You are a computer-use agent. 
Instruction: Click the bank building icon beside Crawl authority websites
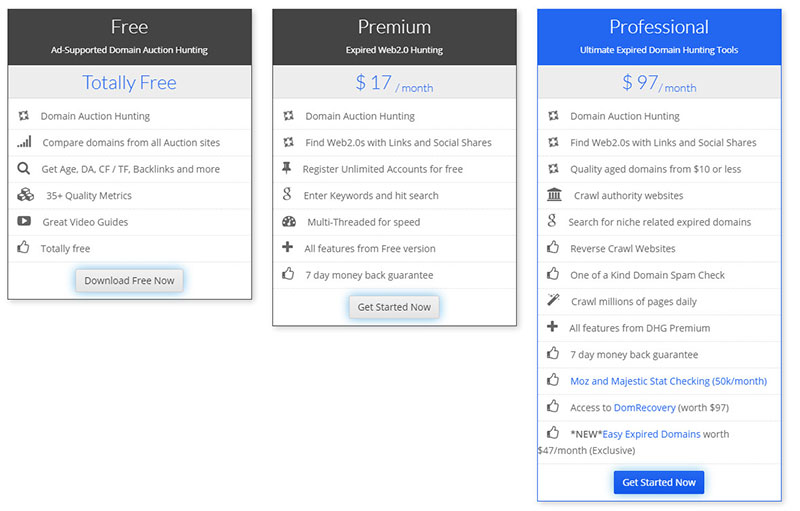[554, 195]
